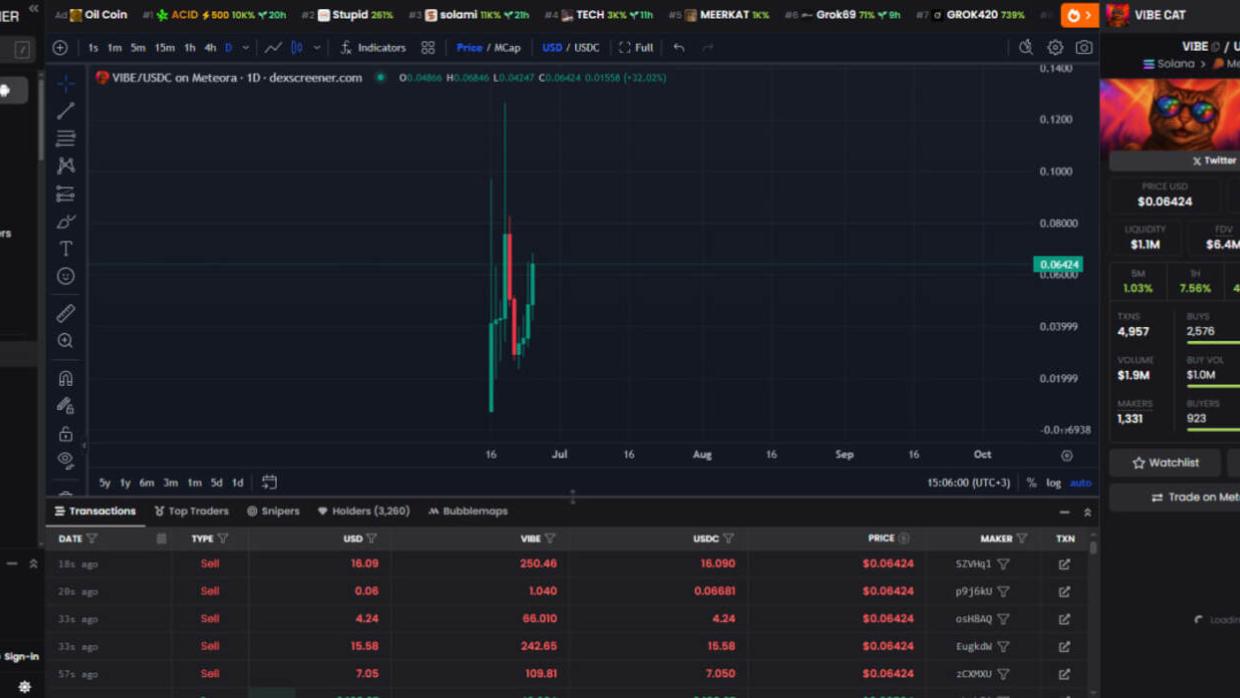Collapse the transactions panel with minus icon
The image size is (1240, 698).
click(1064, 512)
